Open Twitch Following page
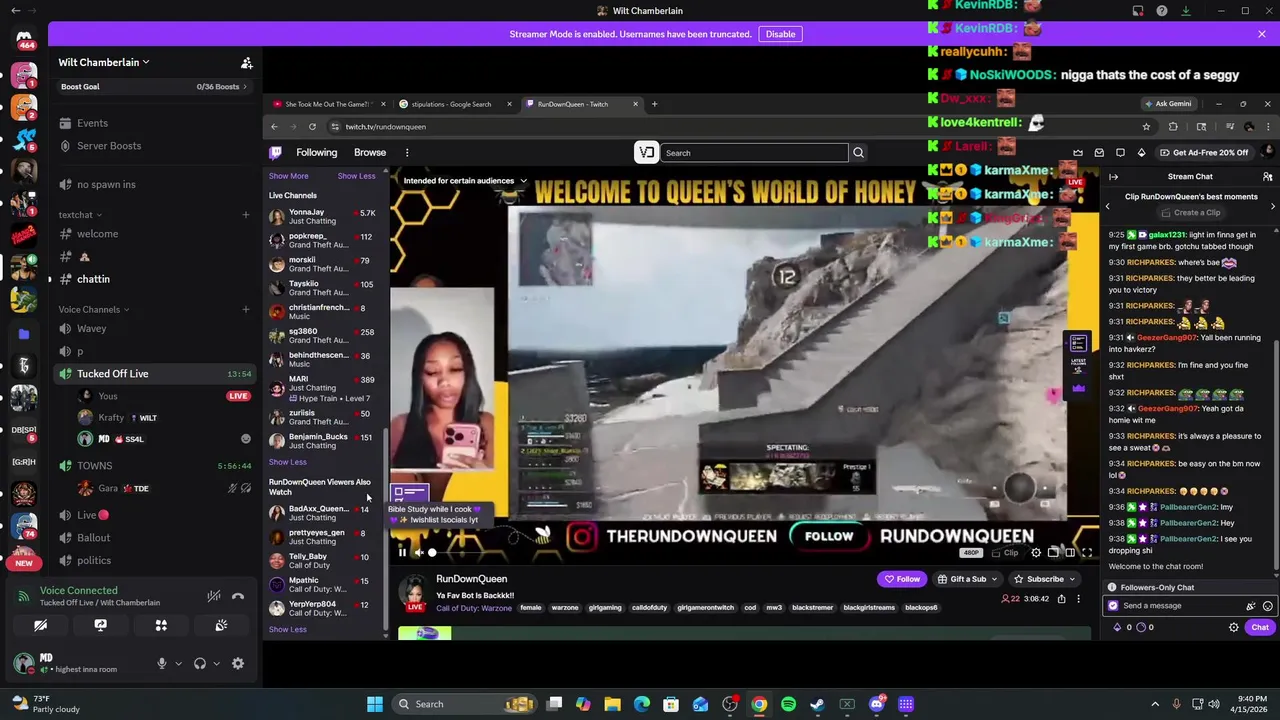This screenshot has height=720, width=1280. click(x=316, y=153)
